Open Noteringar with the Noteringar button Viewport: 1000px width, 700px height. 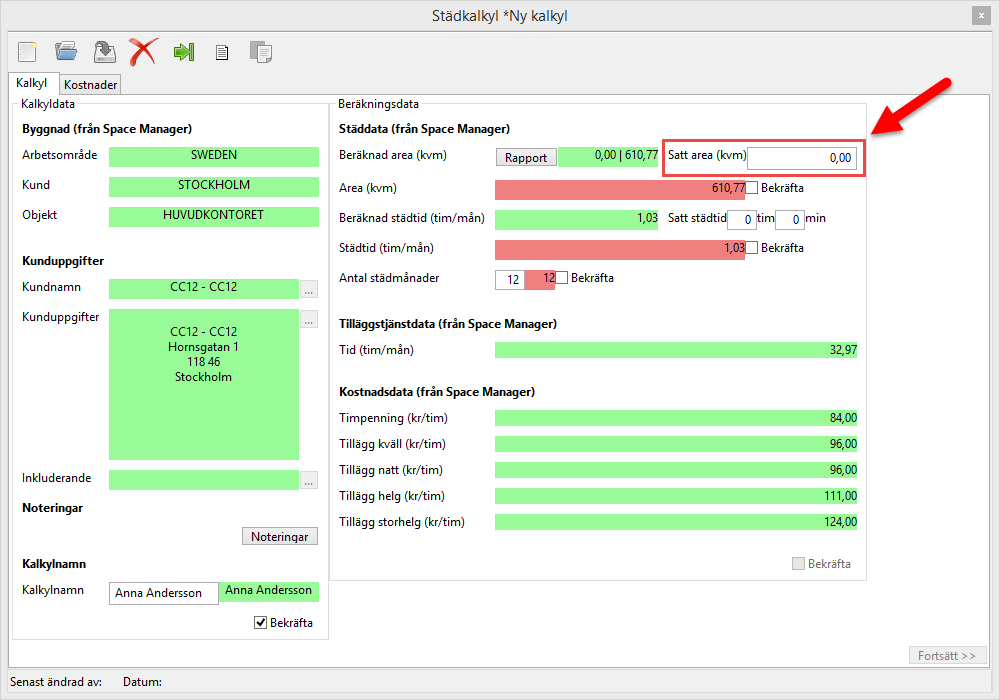click(280, 537)
